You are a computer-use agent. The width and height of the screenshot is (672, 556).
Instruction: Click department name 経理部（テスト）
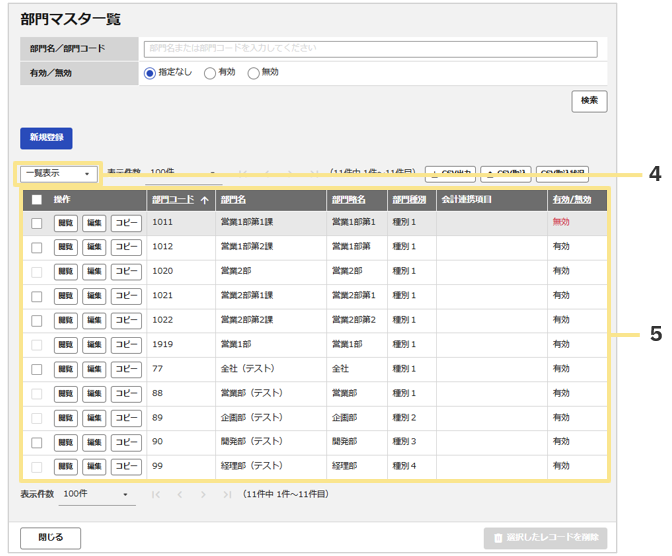point(252,466)
